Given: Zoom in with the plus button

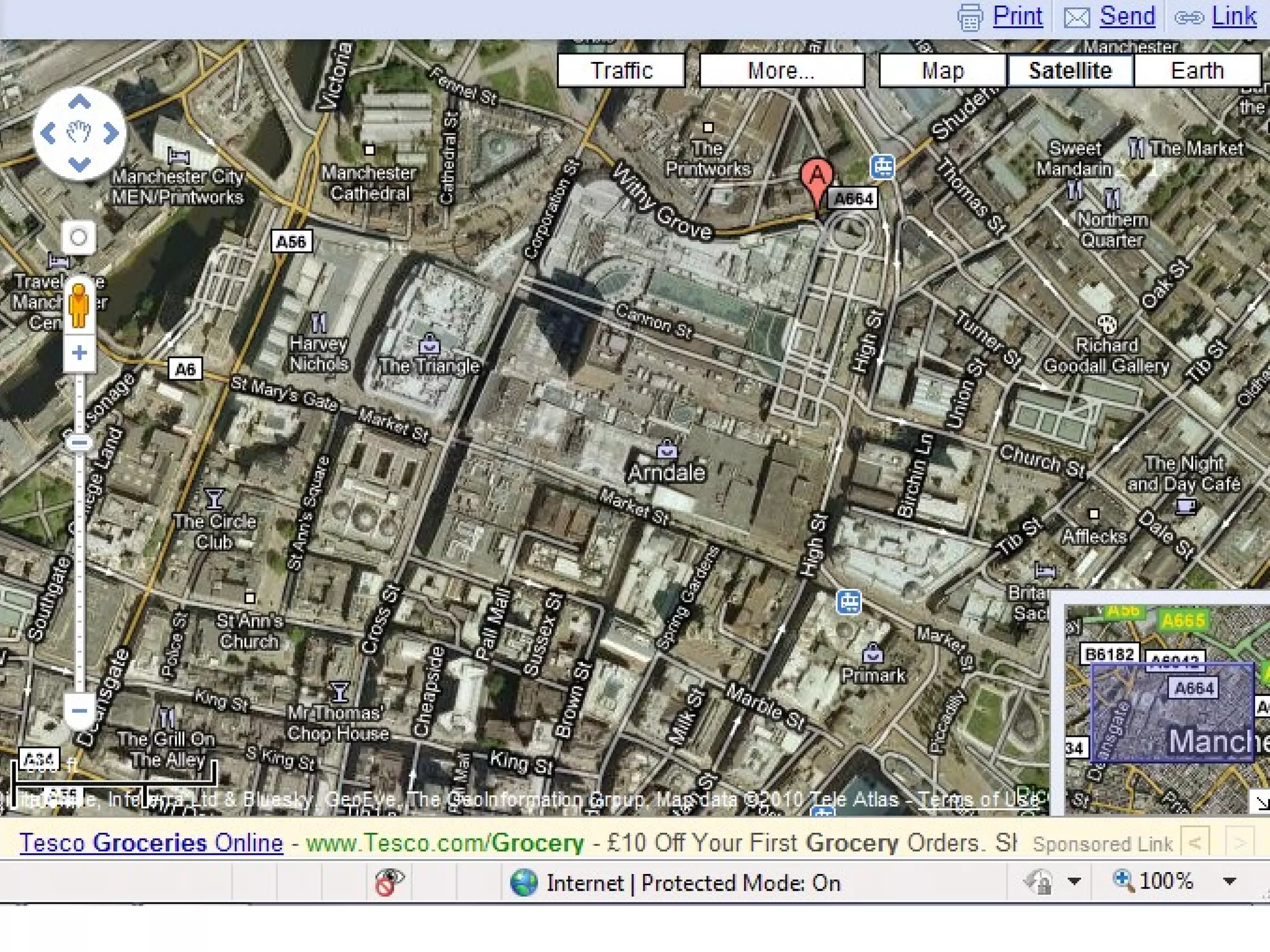Looking at the screenshot, I should (79, 353).
